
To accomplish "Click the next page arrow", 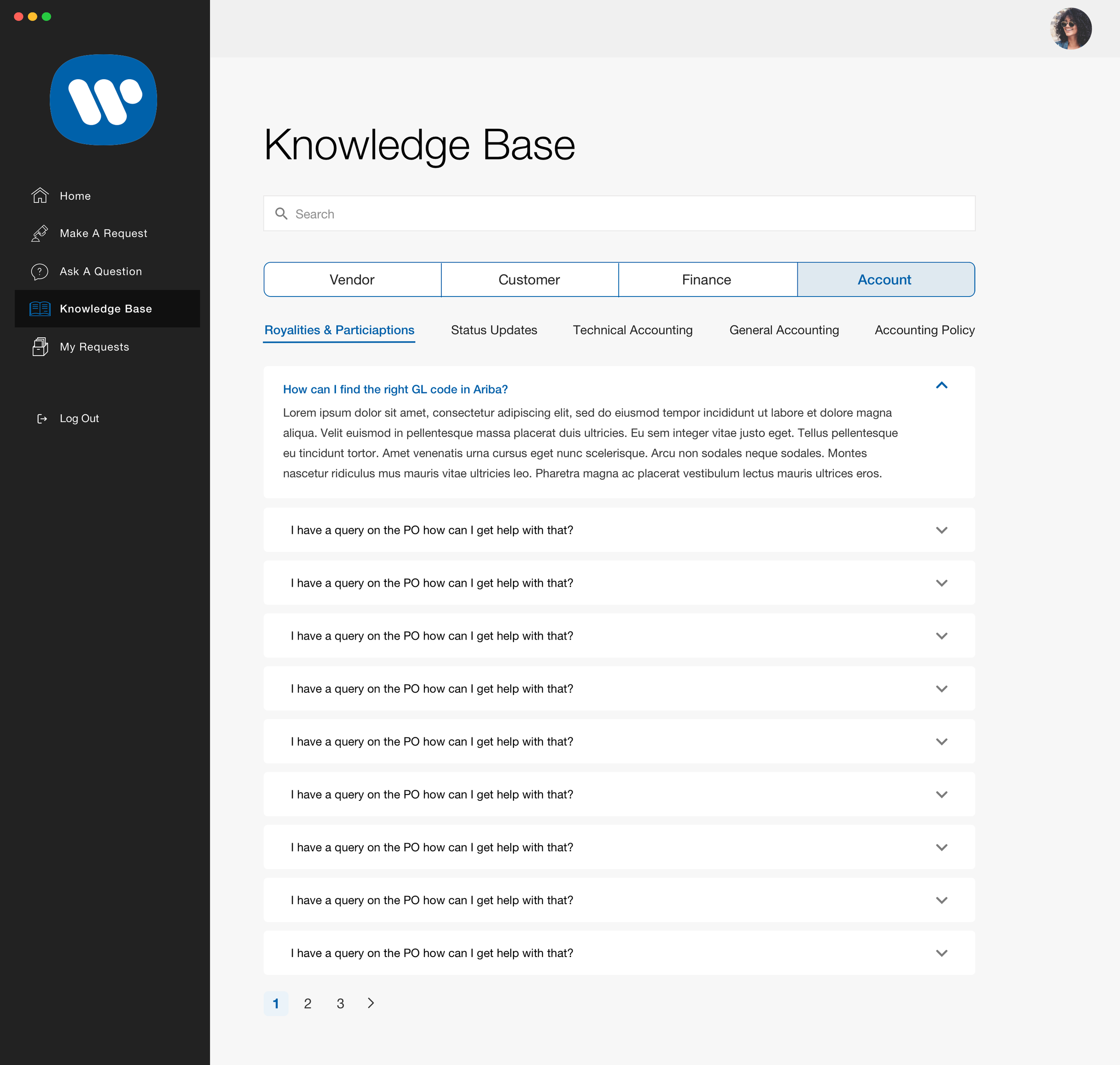I will click(371, 1003).
